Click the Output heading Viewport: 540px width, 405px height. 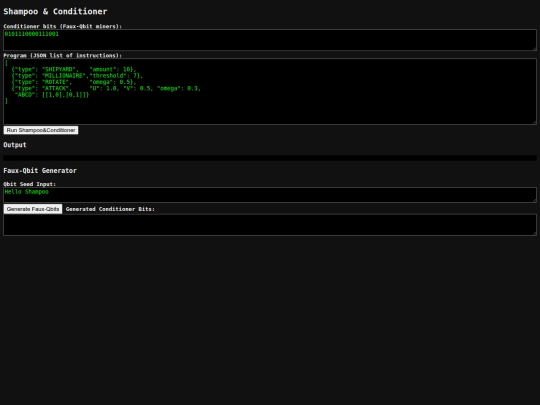(x=15, y=145)
